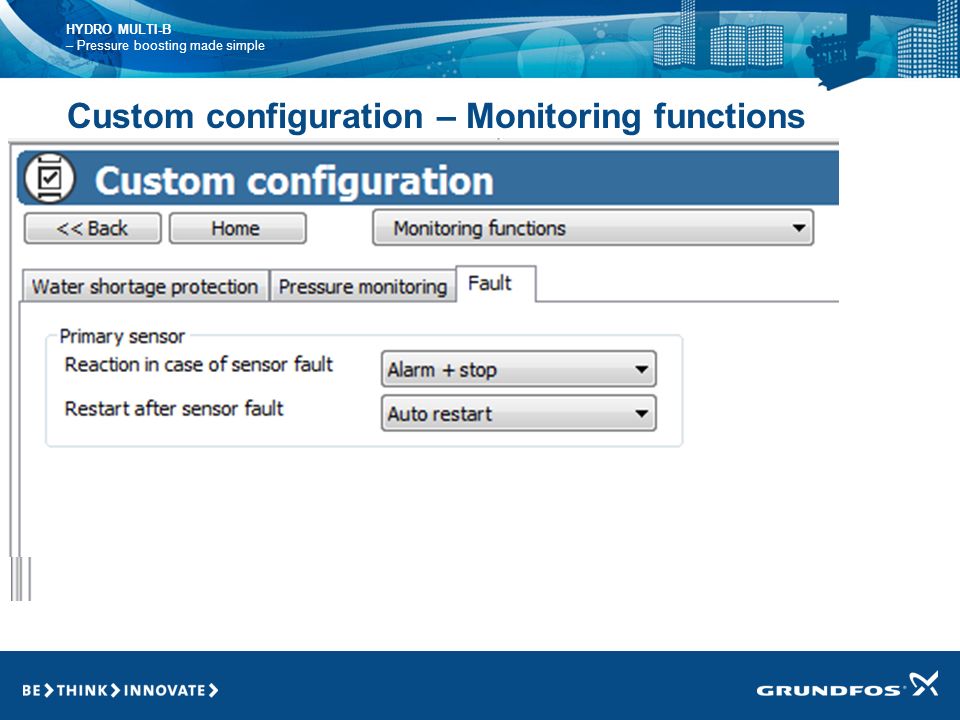
Task: Click the slide title 'Custom configuration – Monitoring functions'
Action: (436, 116)
